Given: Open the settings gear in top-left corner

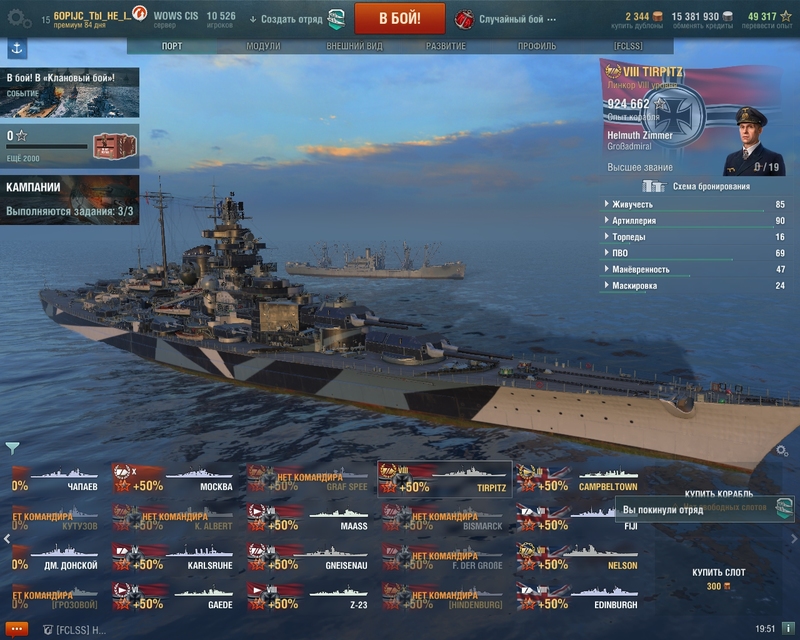Looking at the screenshot, I should [x=19, y=19].
